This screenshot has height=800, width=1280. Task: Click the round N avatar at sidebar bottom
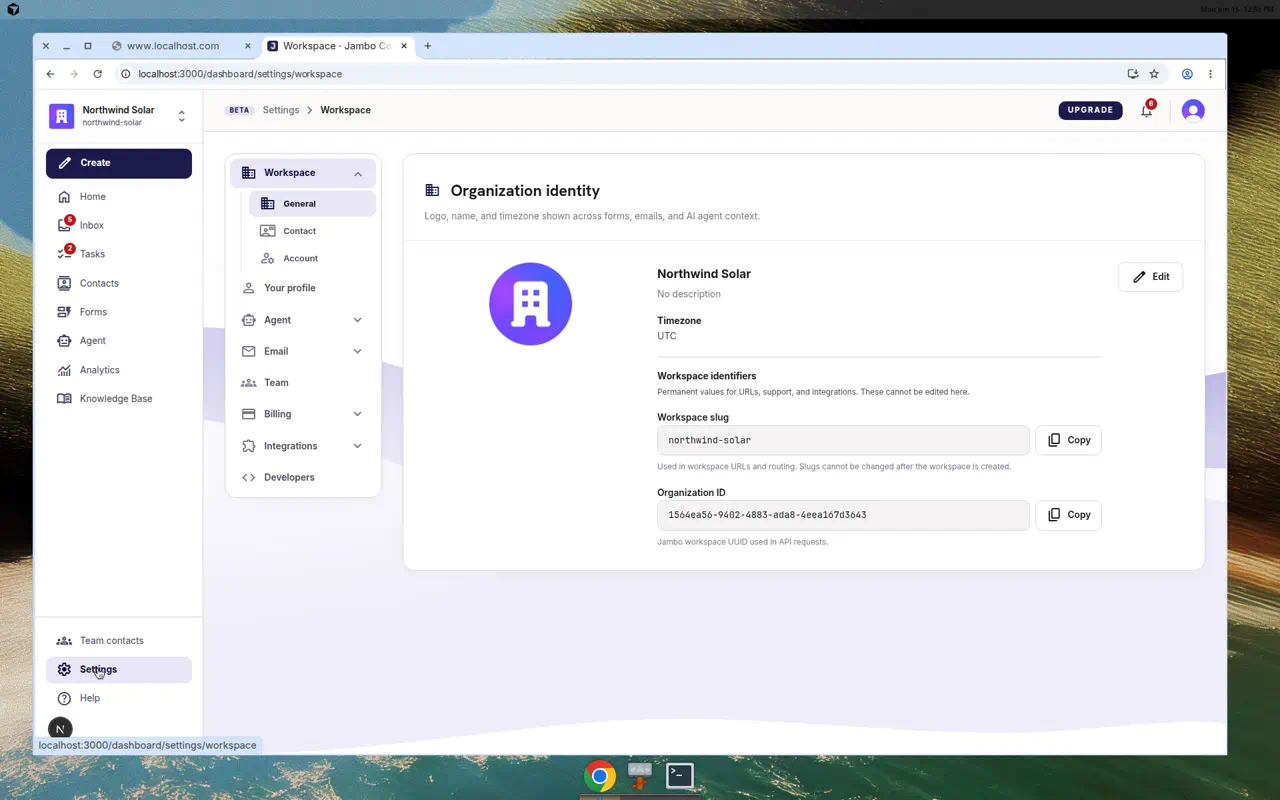pos(60,729)
